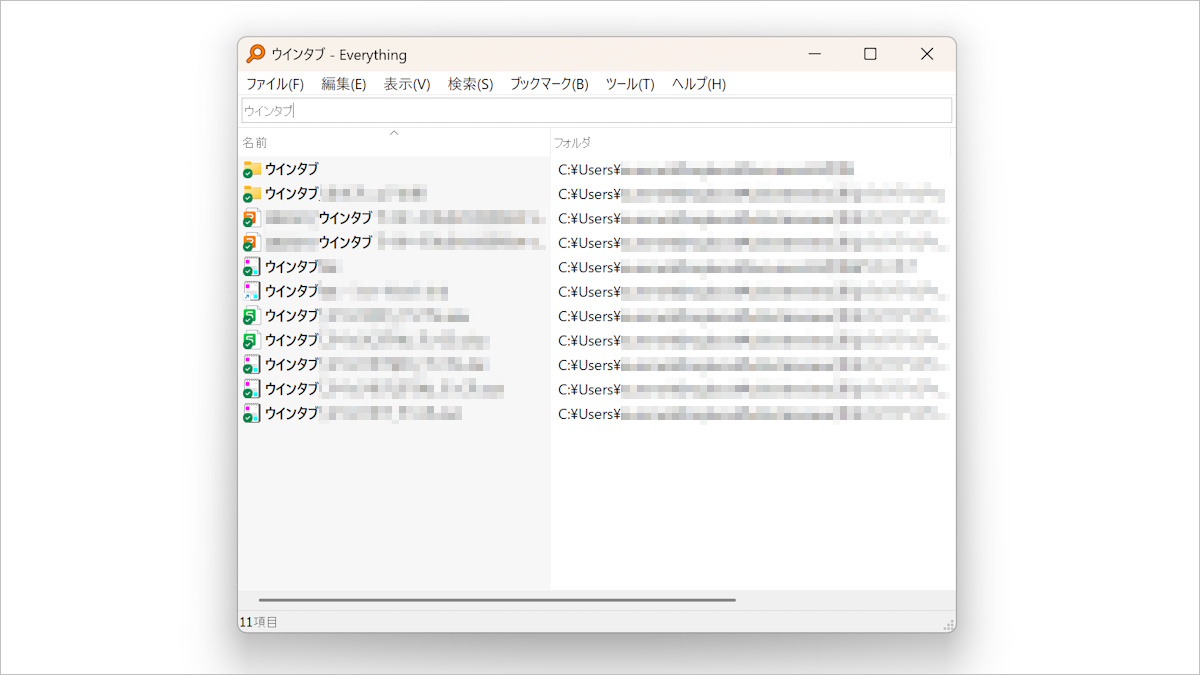Screen dimensions: 1200x675
Task: Open the ツール(T) menu
Action: [x=630, y=84]
